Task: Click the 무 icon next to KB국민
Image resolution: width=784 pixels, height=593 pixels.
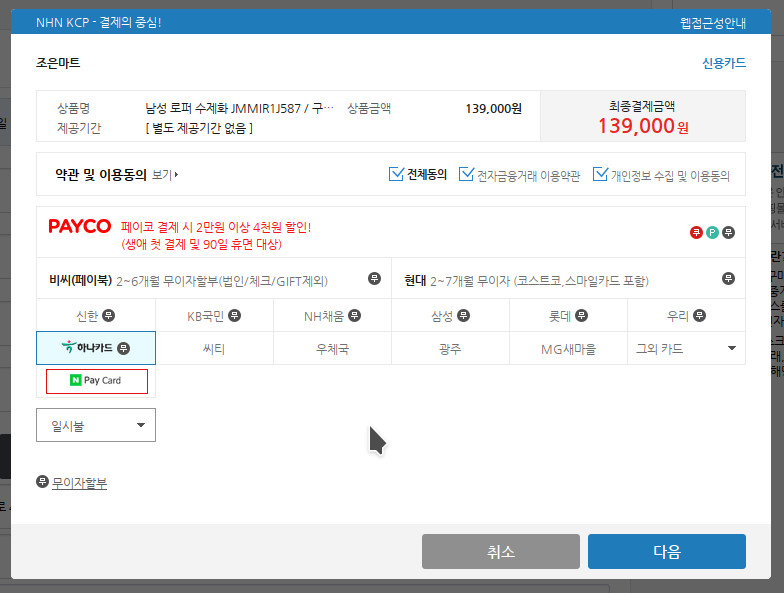Action: click(x=234, y=316)
